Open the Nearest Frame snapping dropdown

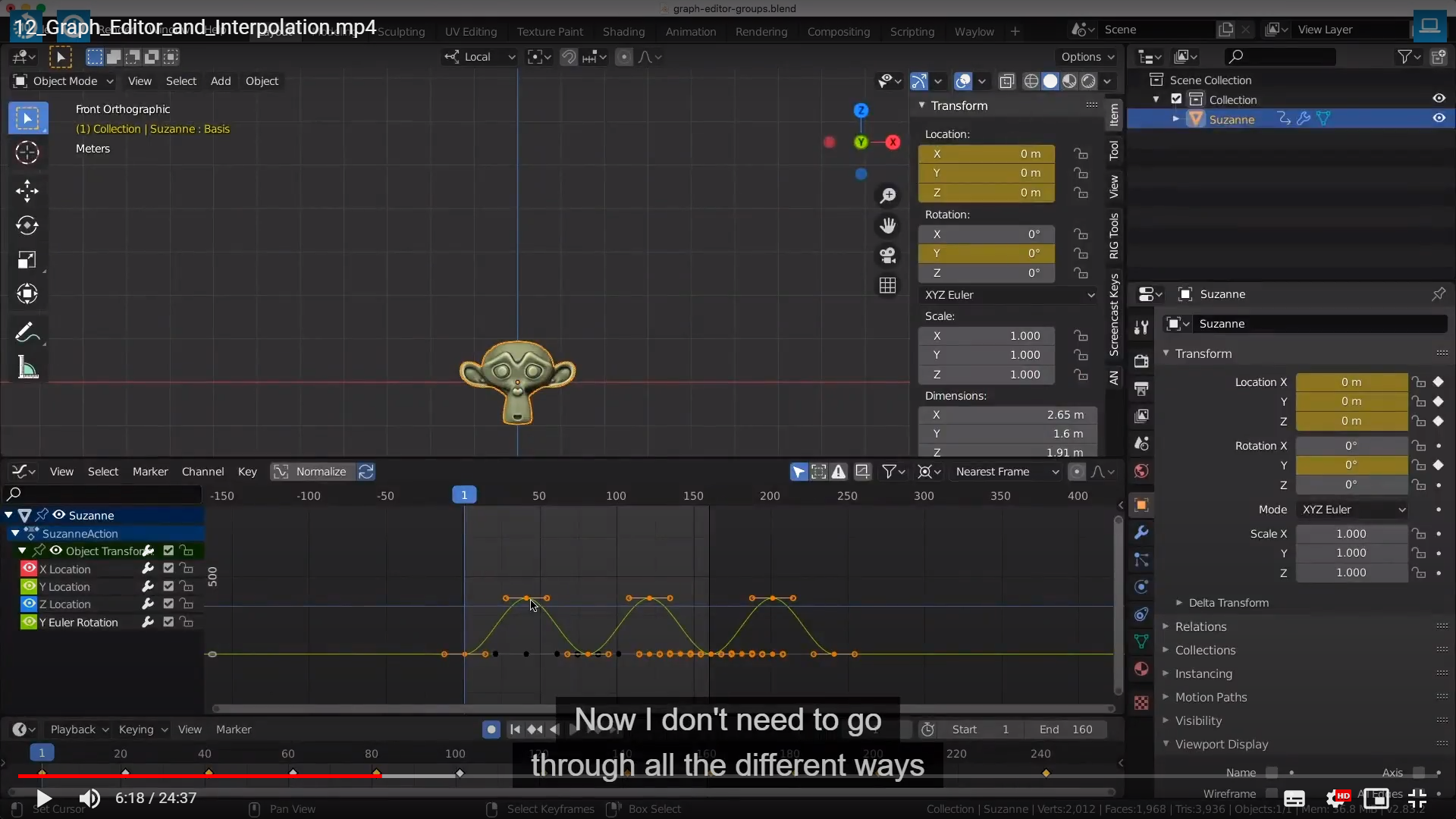click(1006, 472)
